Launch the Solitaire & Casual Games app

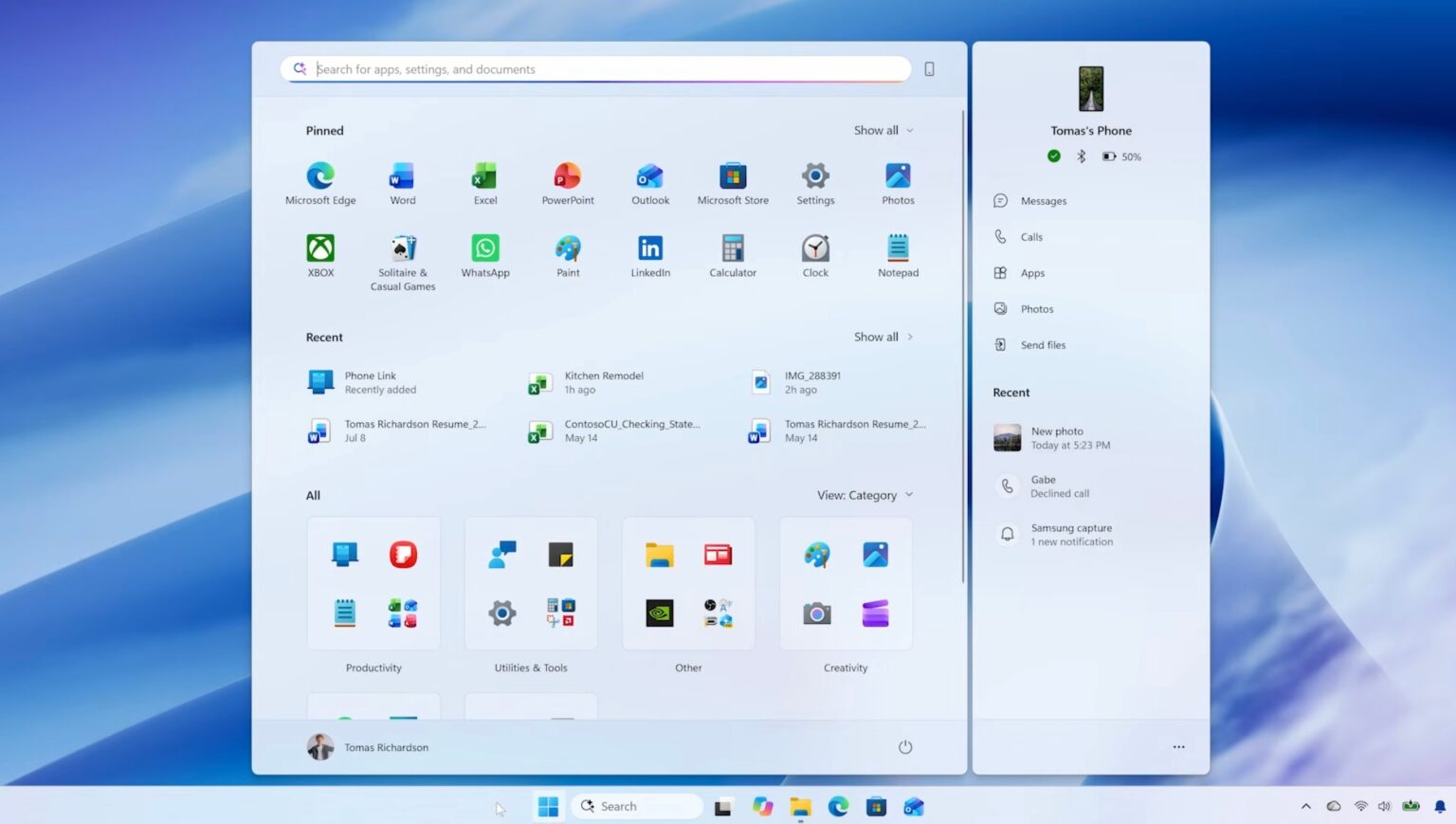pyautogui.click(x=403, y=263)
